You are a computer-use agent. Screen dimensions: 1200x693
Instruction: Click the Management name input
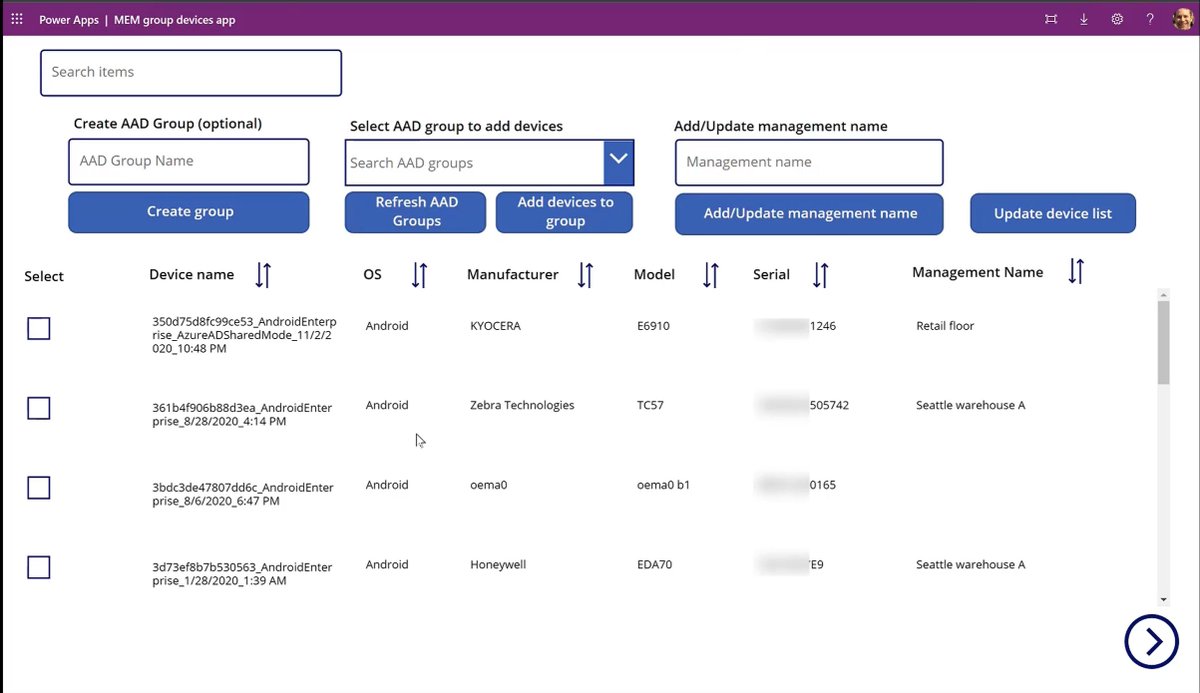pyautogui.click(x=809, y=162)
